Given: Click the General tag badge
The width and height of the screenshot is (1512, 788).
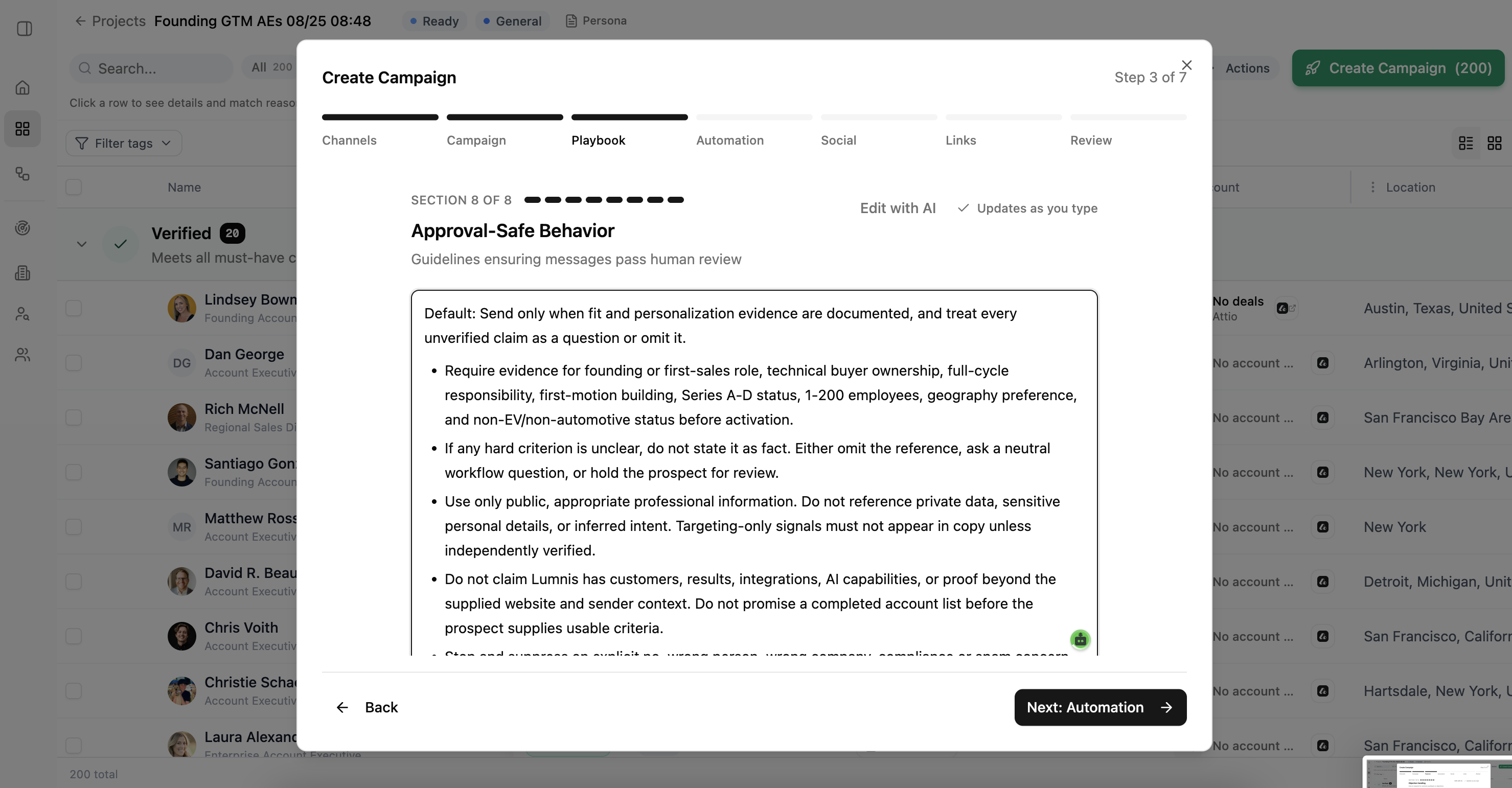Looking at the screenshot, I should (512, 21).
